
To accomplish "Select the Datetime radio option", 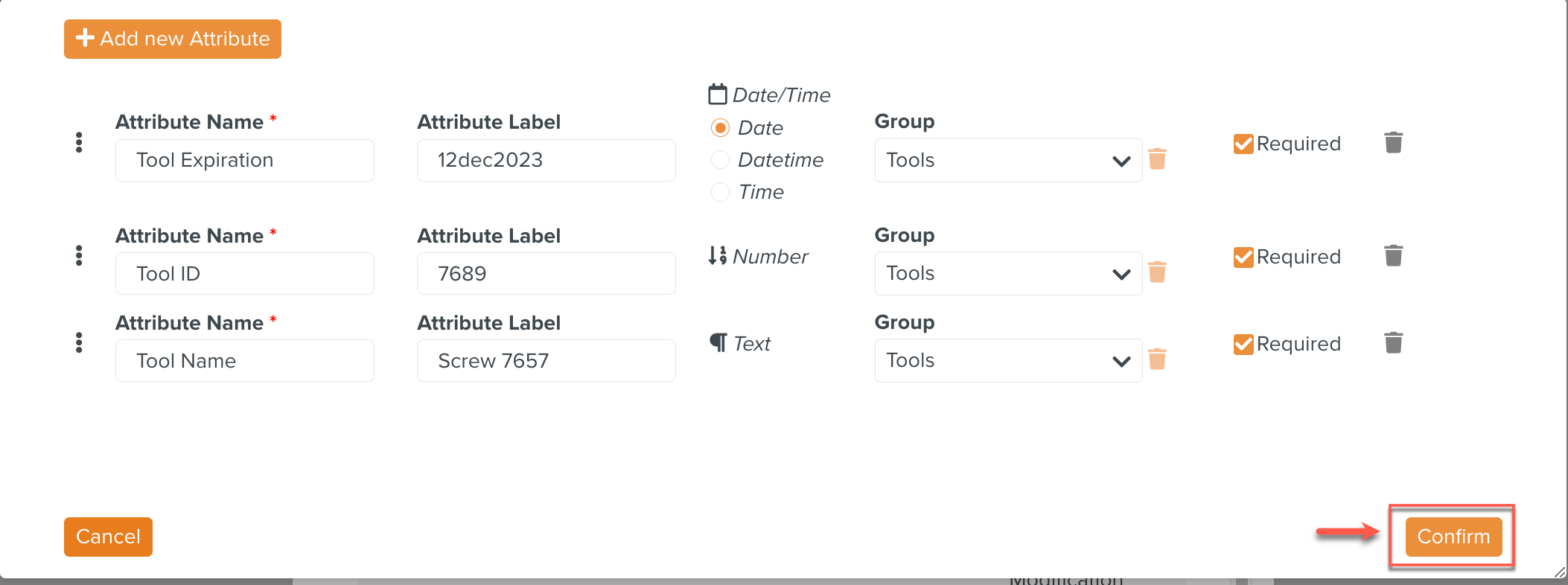I will (x=720, y=160).
